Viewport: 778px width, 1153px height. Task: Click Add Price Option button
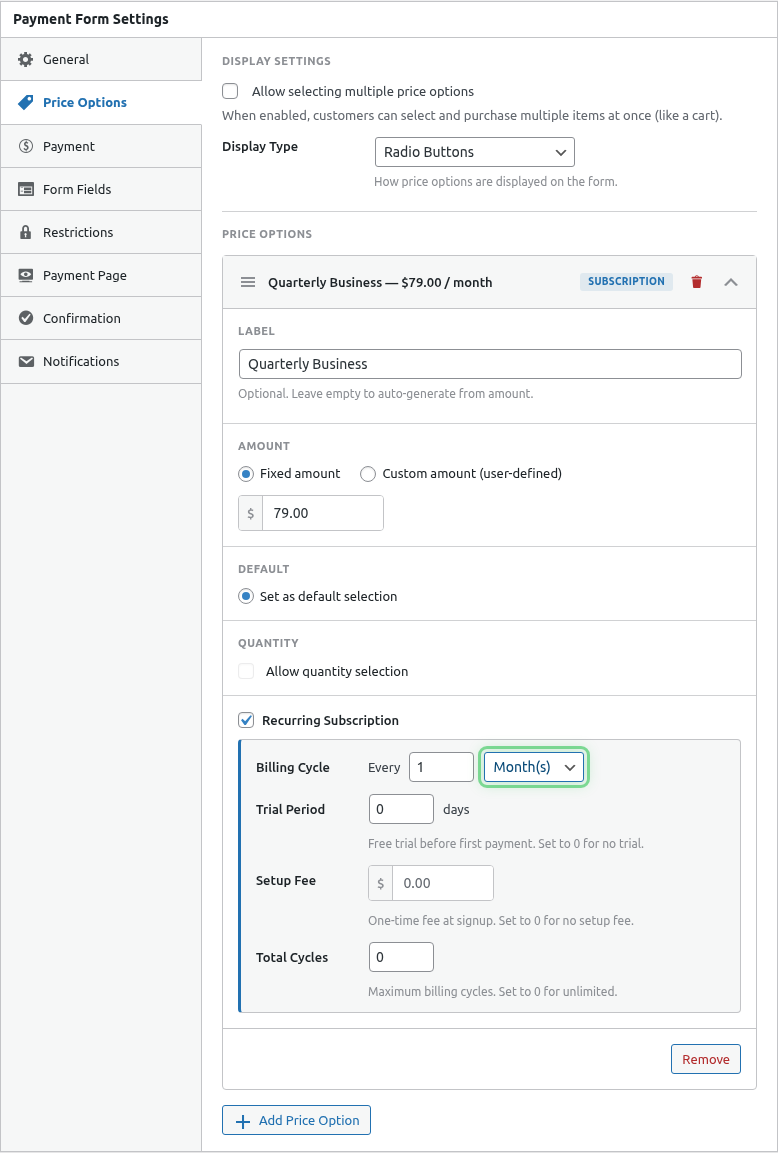pyautogui.click(x=296, y=1120)
